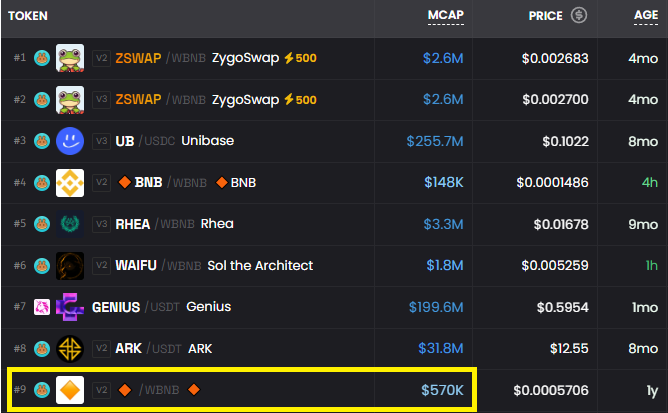Click the $570K market cap value
Viewport: 668px width, 413px height.
click(442, 390)
